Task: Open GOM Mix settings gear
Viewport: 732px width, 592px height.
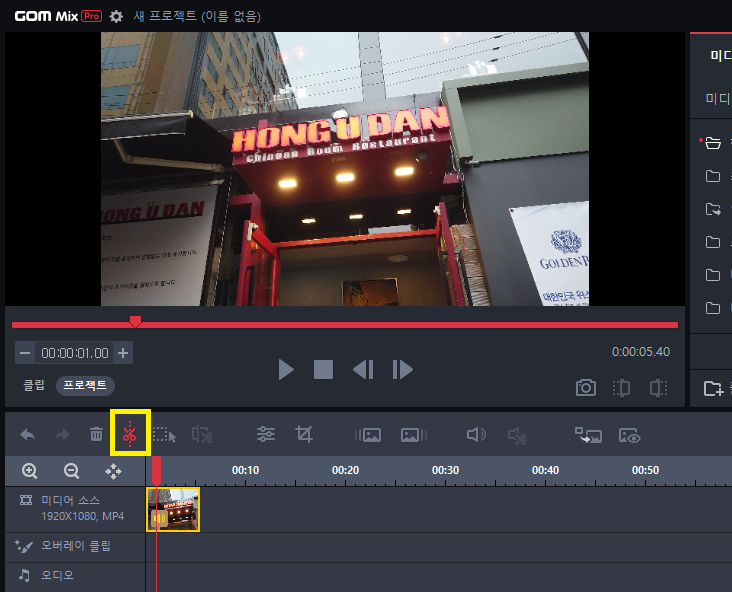Action: 116,17
